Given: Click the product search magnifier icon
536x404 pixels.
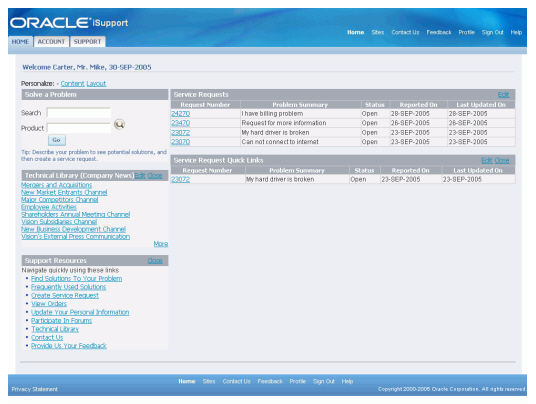Looking at the screenshot, I should pyautogui.click(x=119, y=124).
